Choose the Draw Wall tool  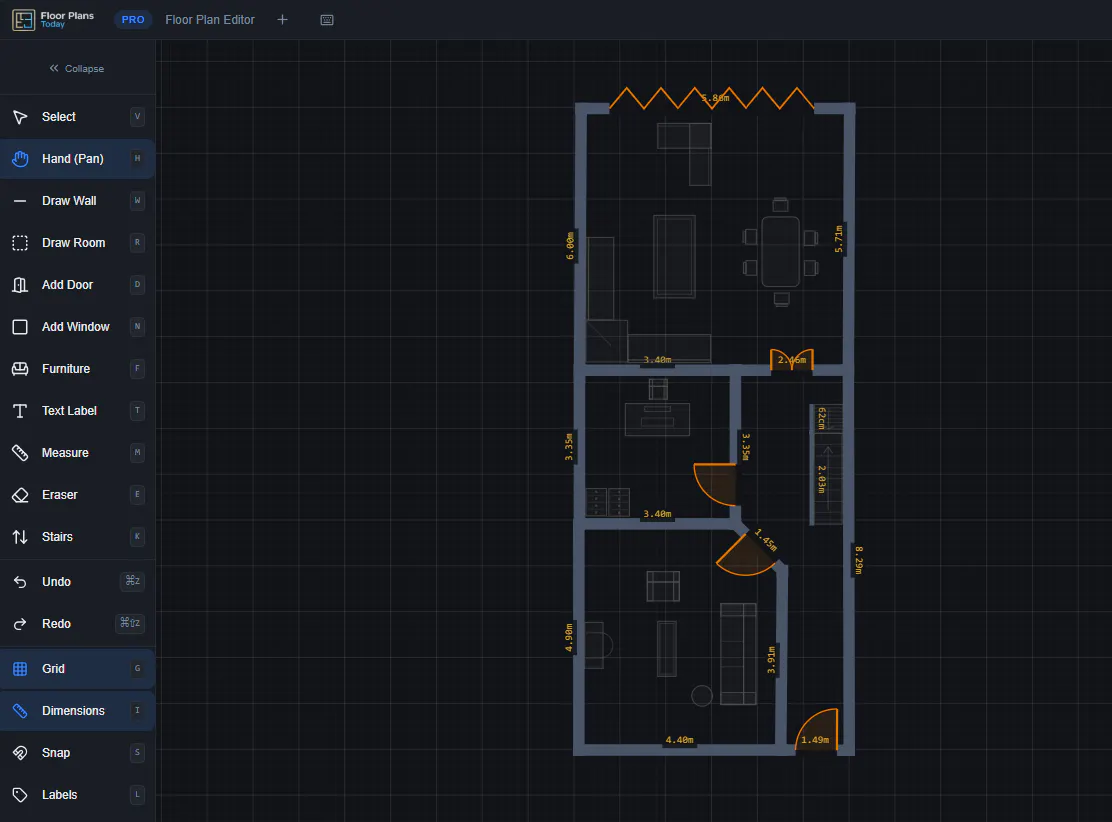point(77,201)
